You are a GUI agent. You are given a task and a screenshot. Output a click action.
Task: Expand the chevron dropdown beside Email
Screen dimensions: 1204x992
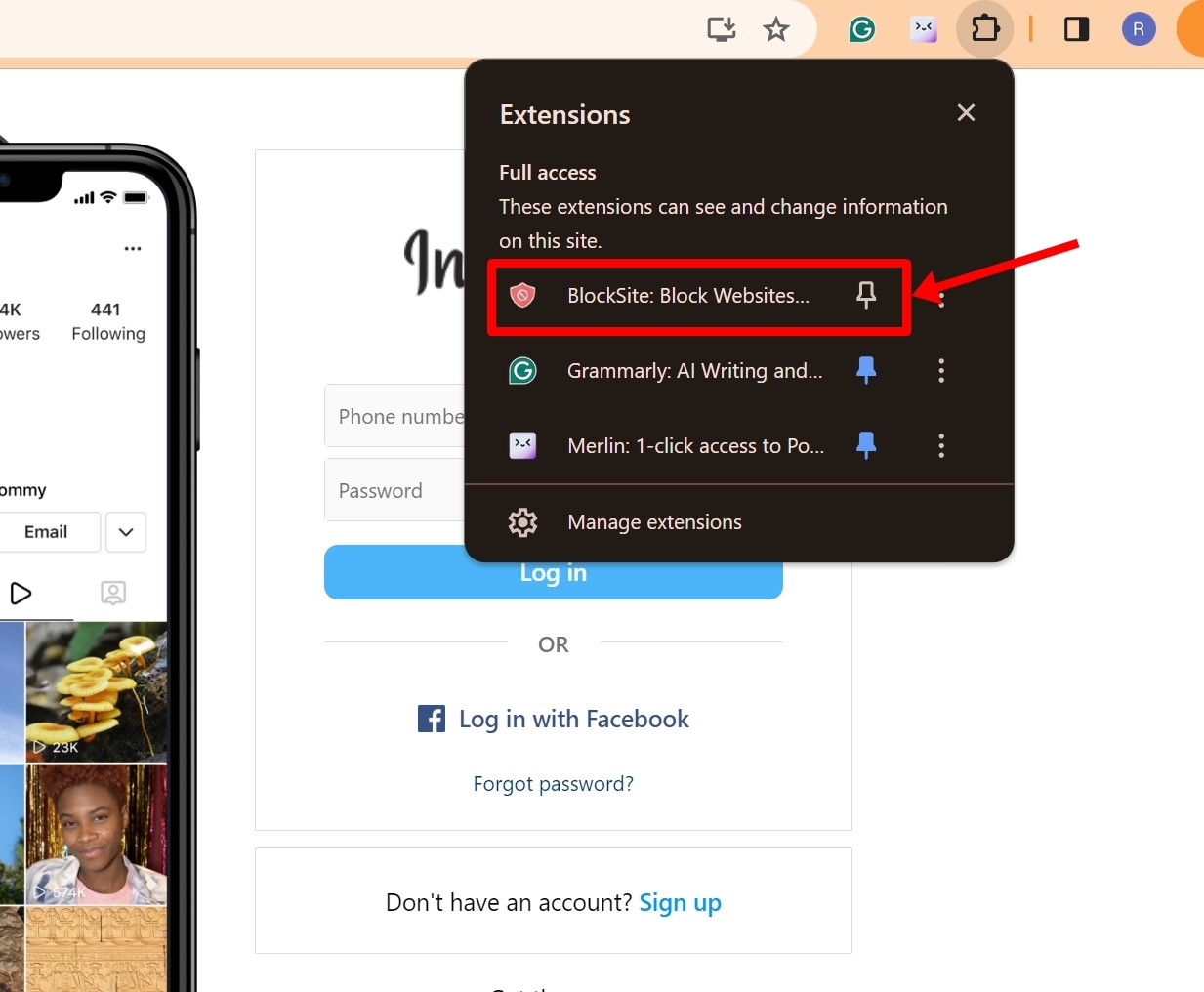[126, 532]
